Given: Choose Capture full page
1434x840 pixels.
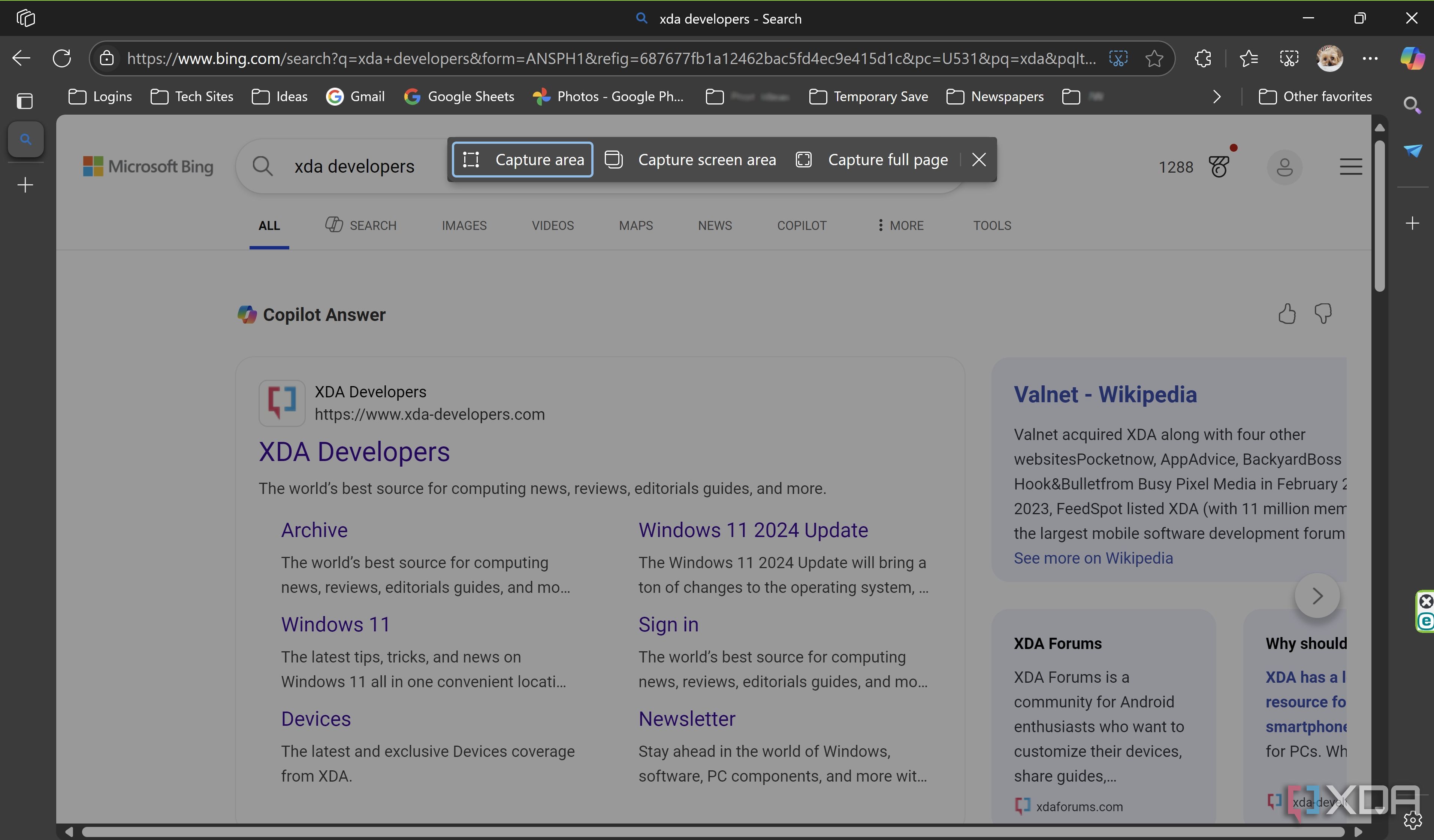Looking at the screenshot, I should [x=872, y=159].
